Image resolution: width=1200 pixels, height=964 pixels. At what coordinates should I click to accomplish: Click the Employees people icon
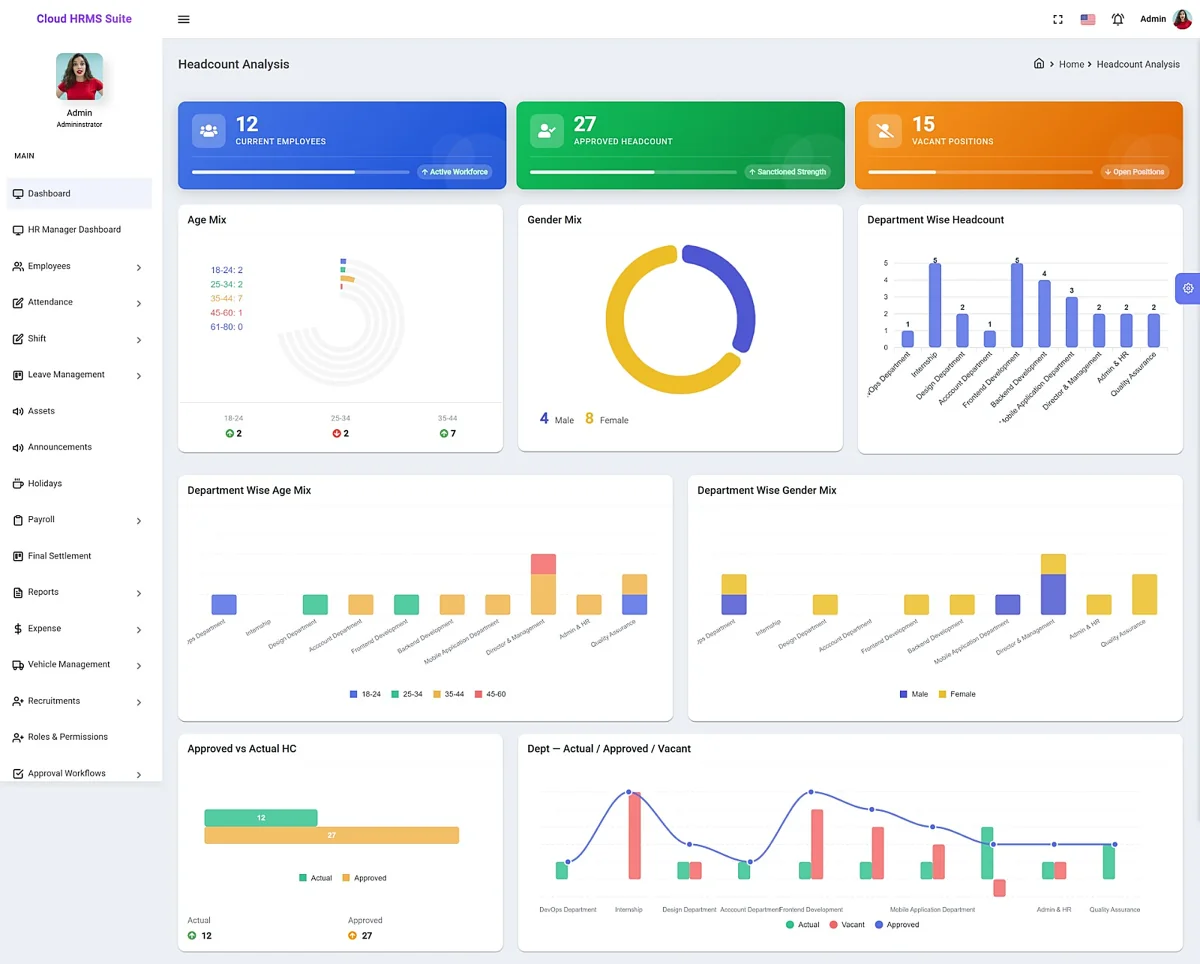(x=18, y=266)
